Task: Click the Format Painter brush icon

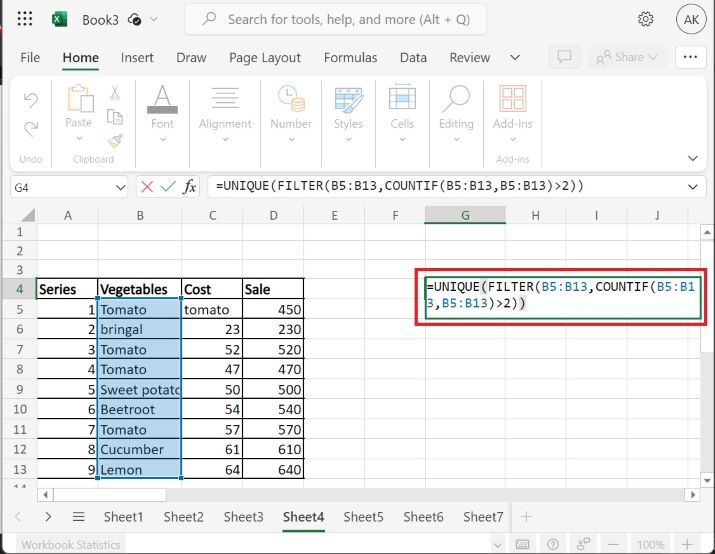Action: 115,140
